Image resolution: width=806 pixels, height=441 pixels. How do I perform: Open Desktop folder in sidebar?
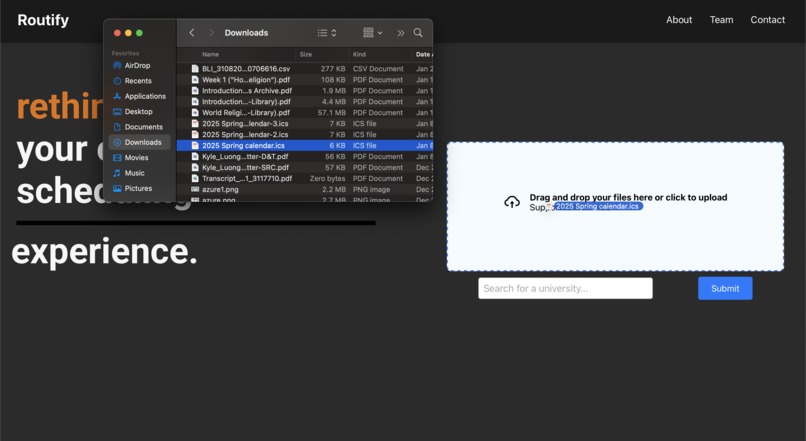pyautogui.click(x=137, y=112)
